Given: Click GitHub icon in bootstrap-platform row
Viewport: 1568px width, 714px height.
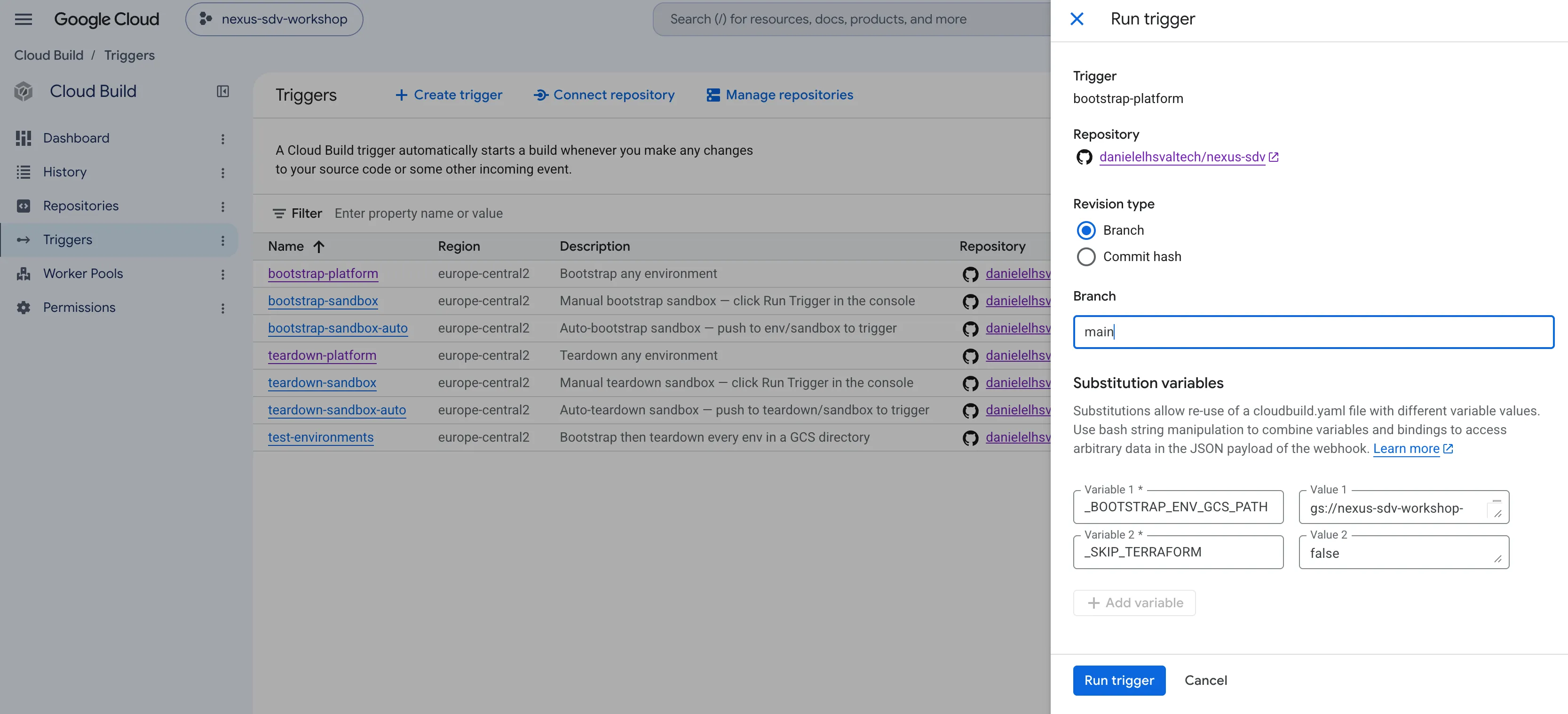Looking at the screenshot, I should click(970, 275).
